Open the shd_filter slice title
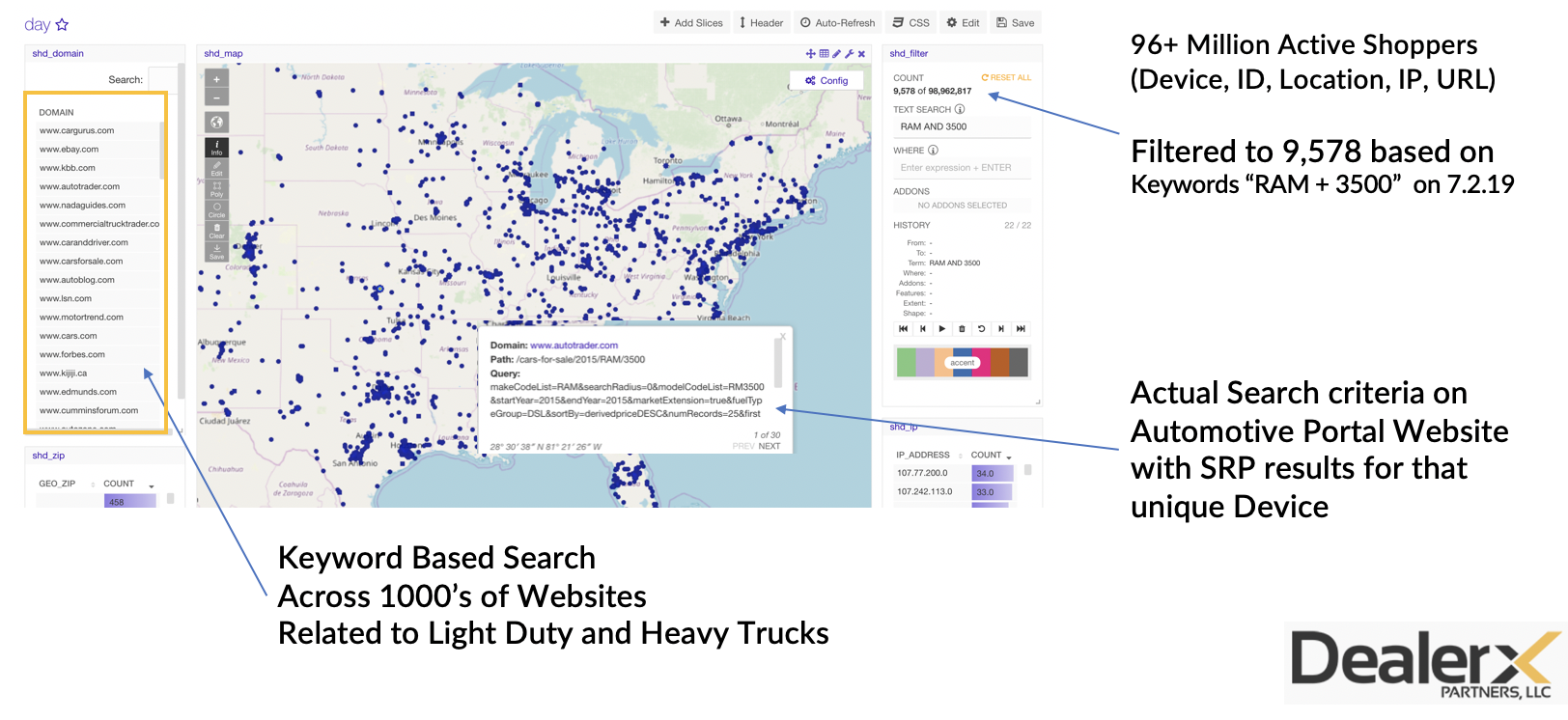 point(909,54)
